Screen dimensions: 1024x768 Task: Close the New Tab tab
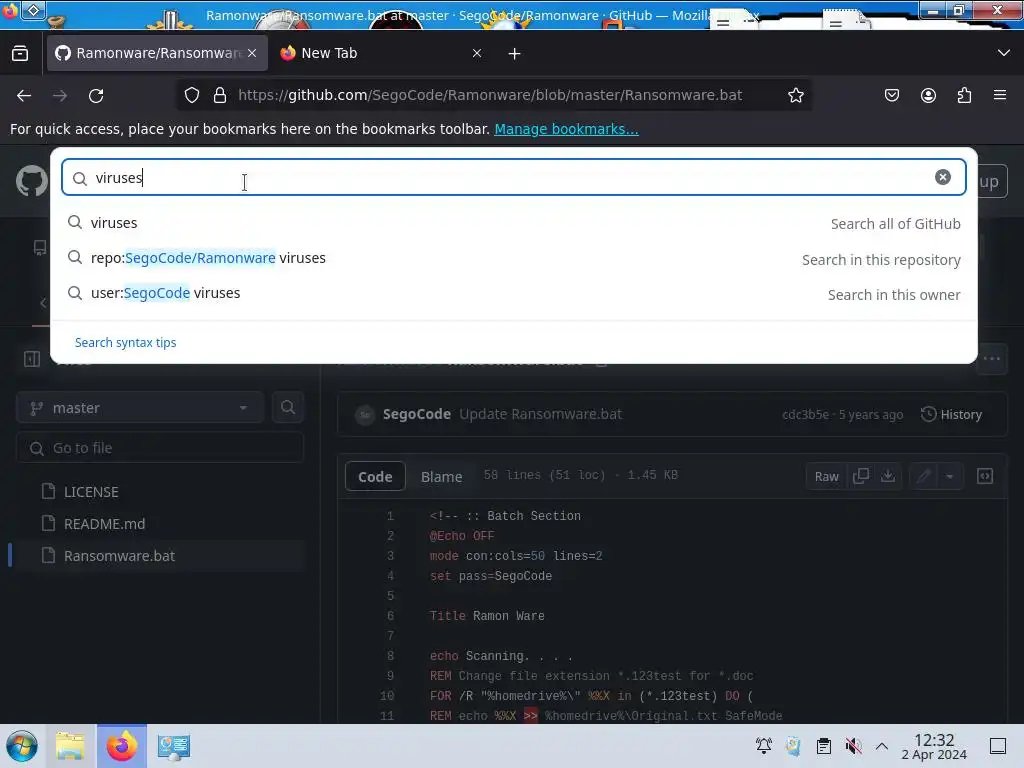pyautogui.click(x=477, y=53)
